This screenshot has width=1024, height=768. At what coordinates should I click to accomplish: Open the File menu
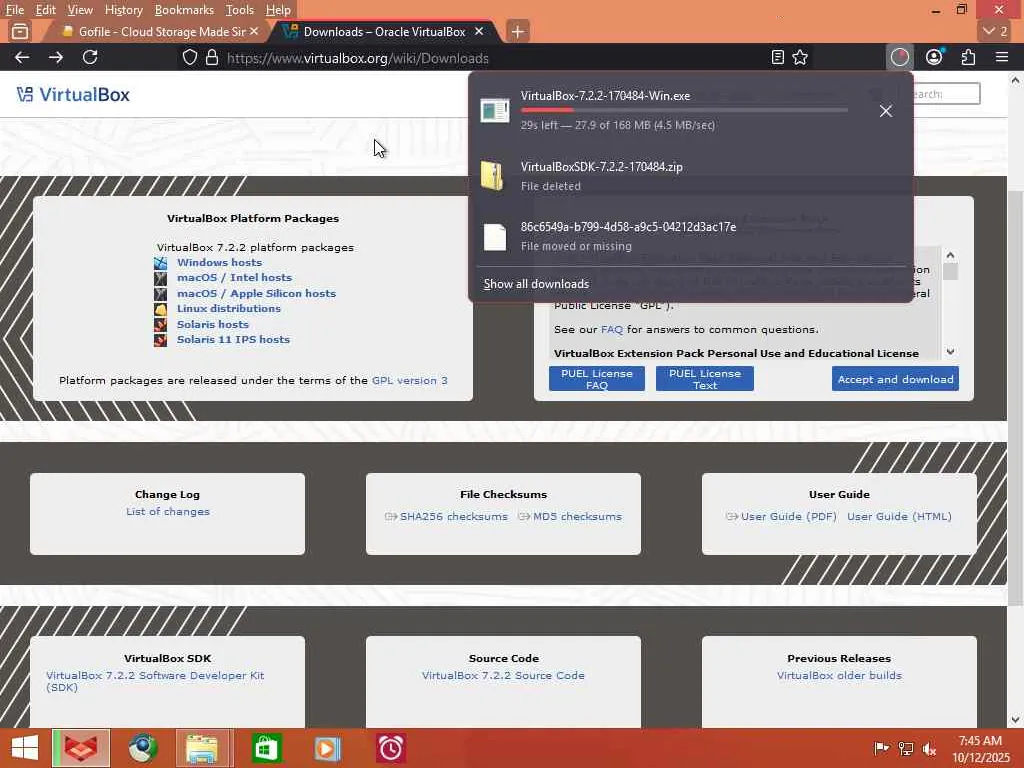(14, 10)
